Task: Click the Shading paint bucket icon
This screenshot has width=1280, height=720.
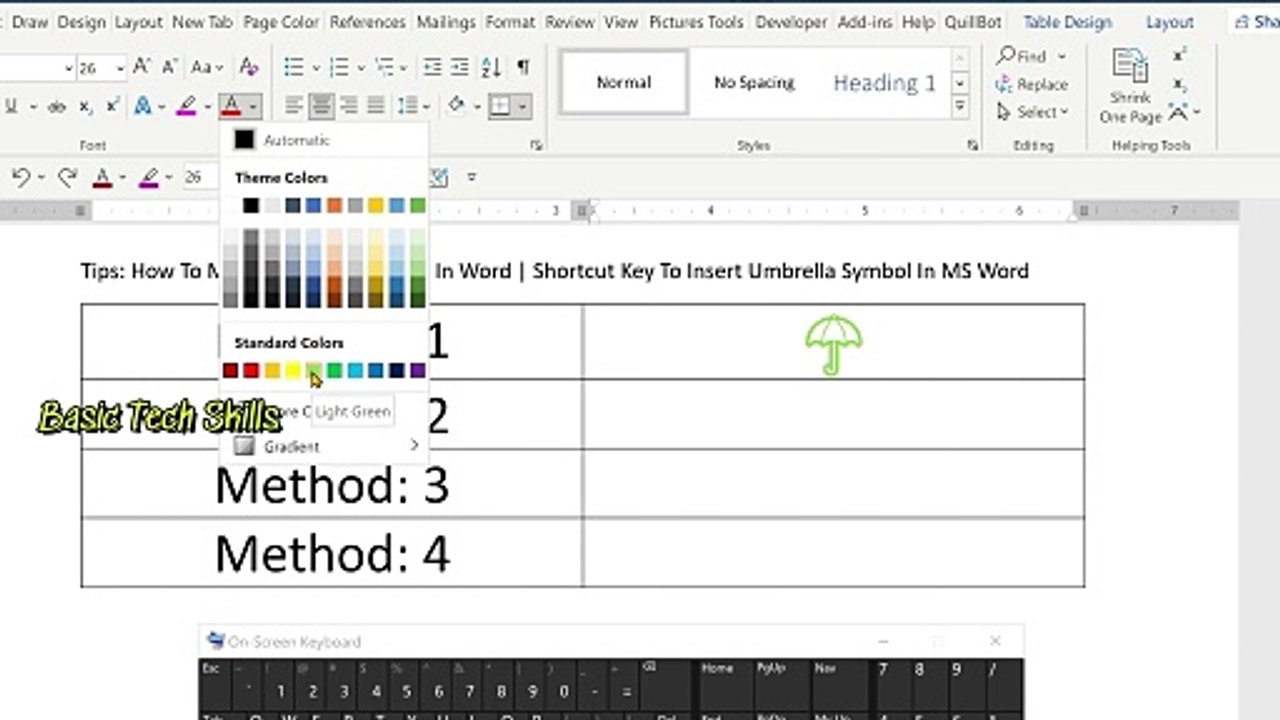Action: (456, 105)
